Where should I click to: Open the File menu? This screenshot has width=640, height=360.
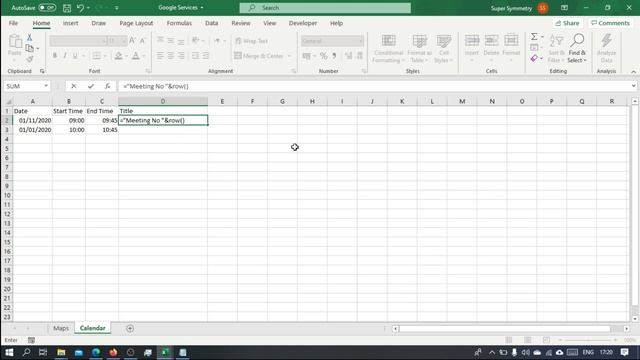click(x=13, y=23)
